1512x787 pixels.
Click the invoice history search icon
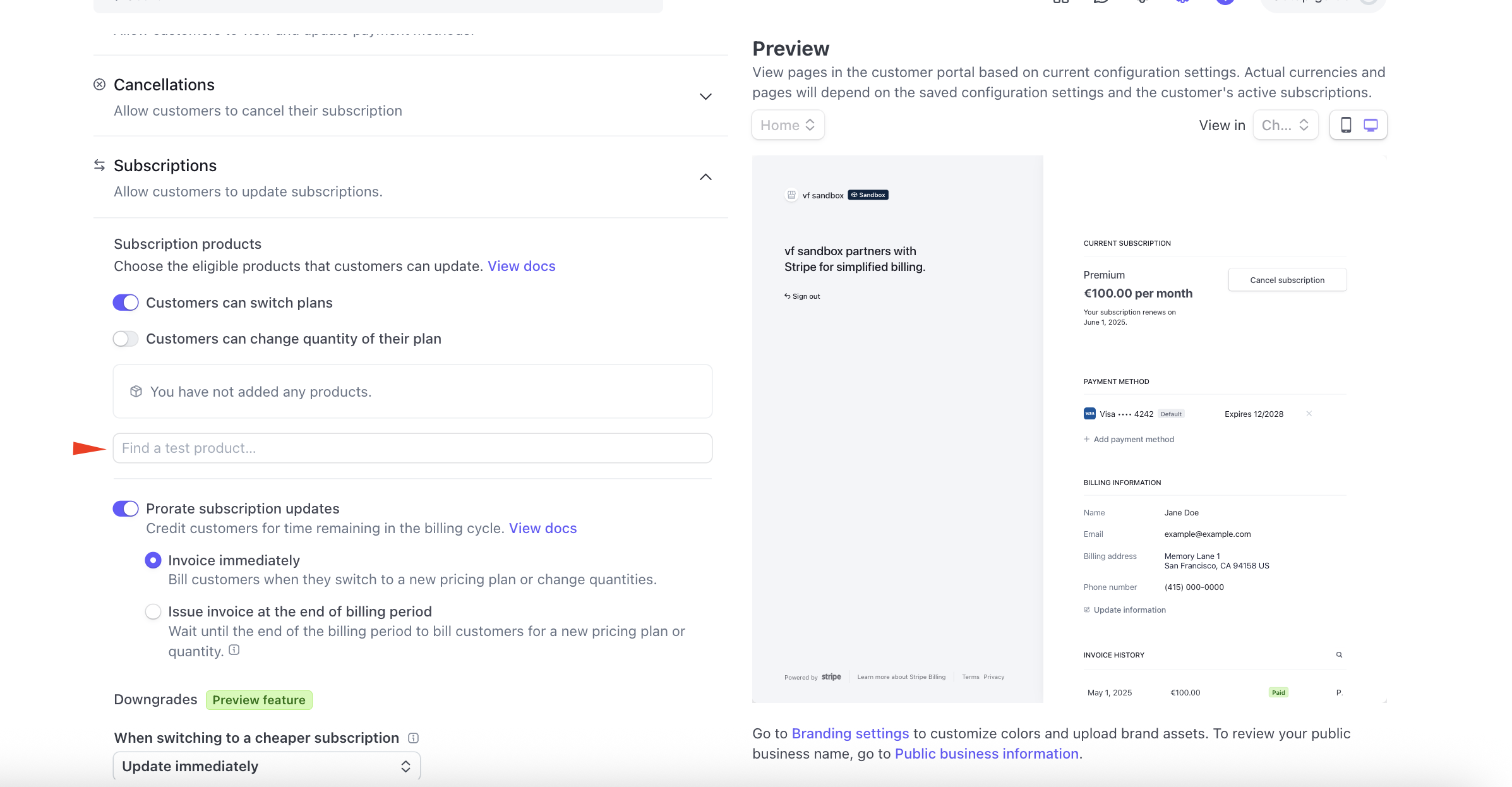tap(1339, 655)
